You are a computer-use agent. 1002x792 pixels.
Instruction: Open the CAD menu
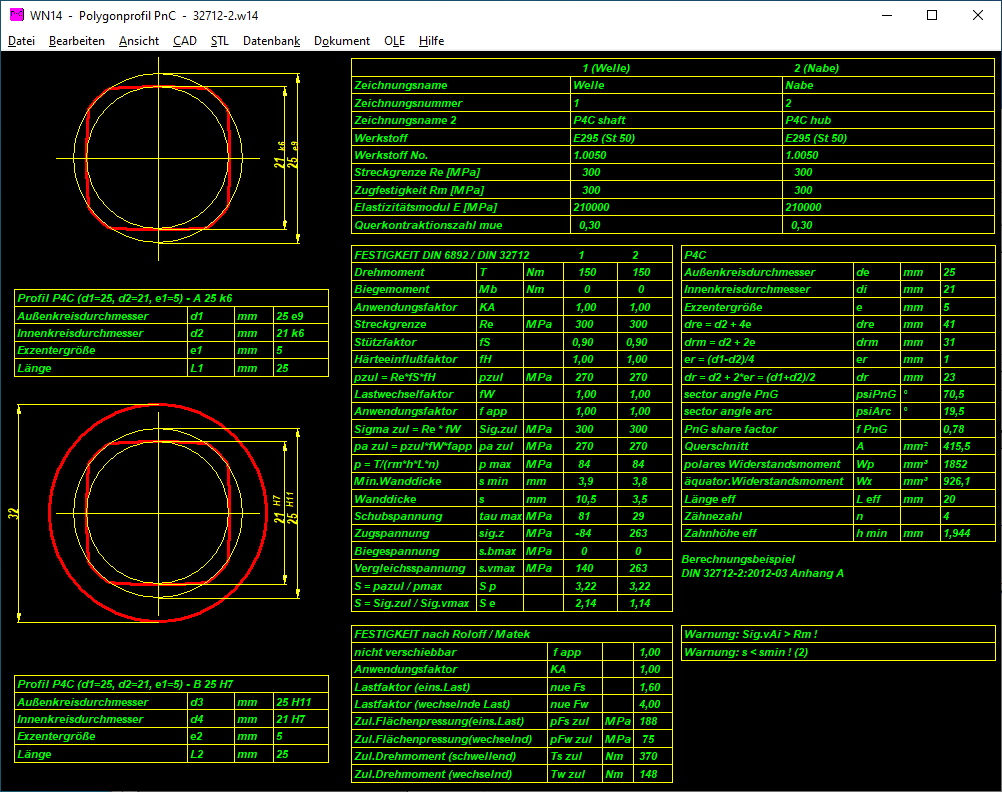click(x=184, y=41)
